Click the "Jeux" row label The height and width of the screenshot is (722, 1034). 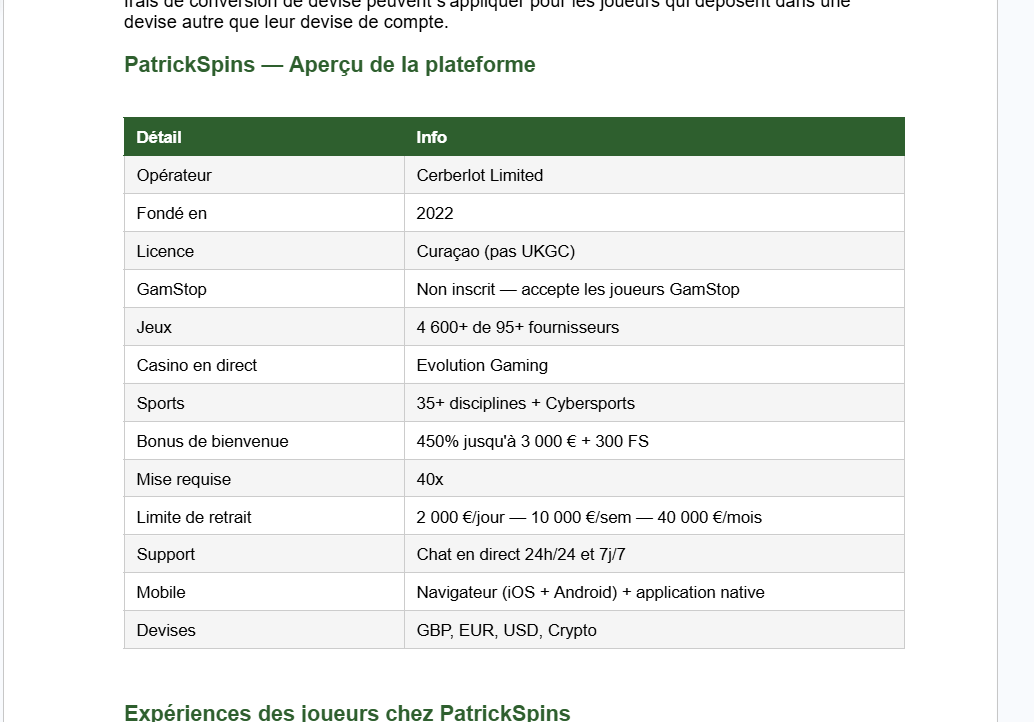coord(264,327)
